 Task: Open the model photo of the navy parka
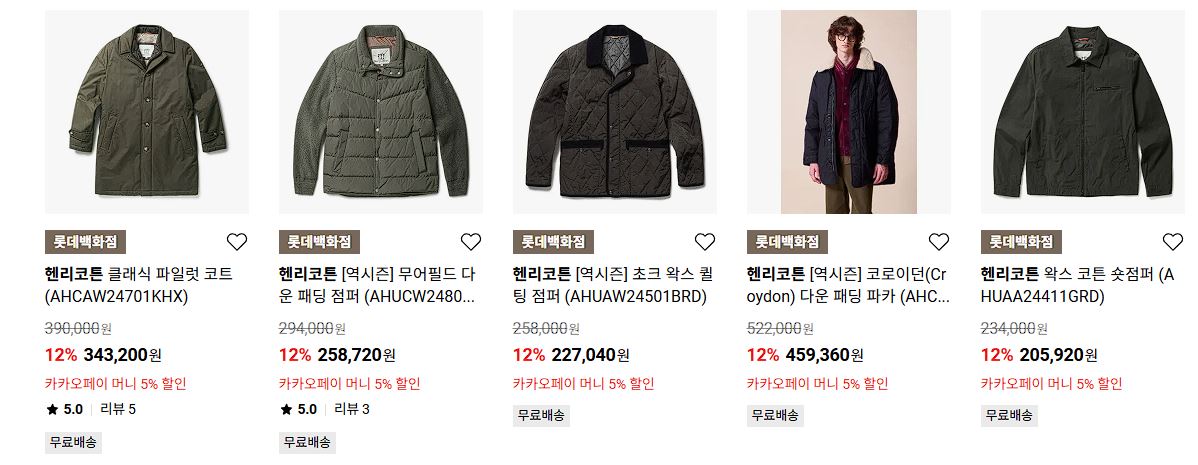[x=849, y=111]
